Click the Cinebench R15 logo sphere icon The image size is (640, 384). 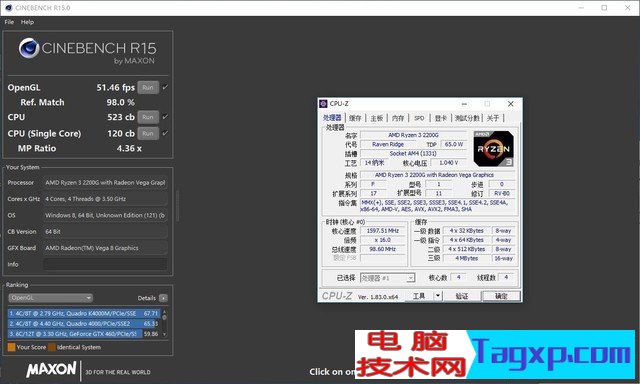[x=29, y=48]
